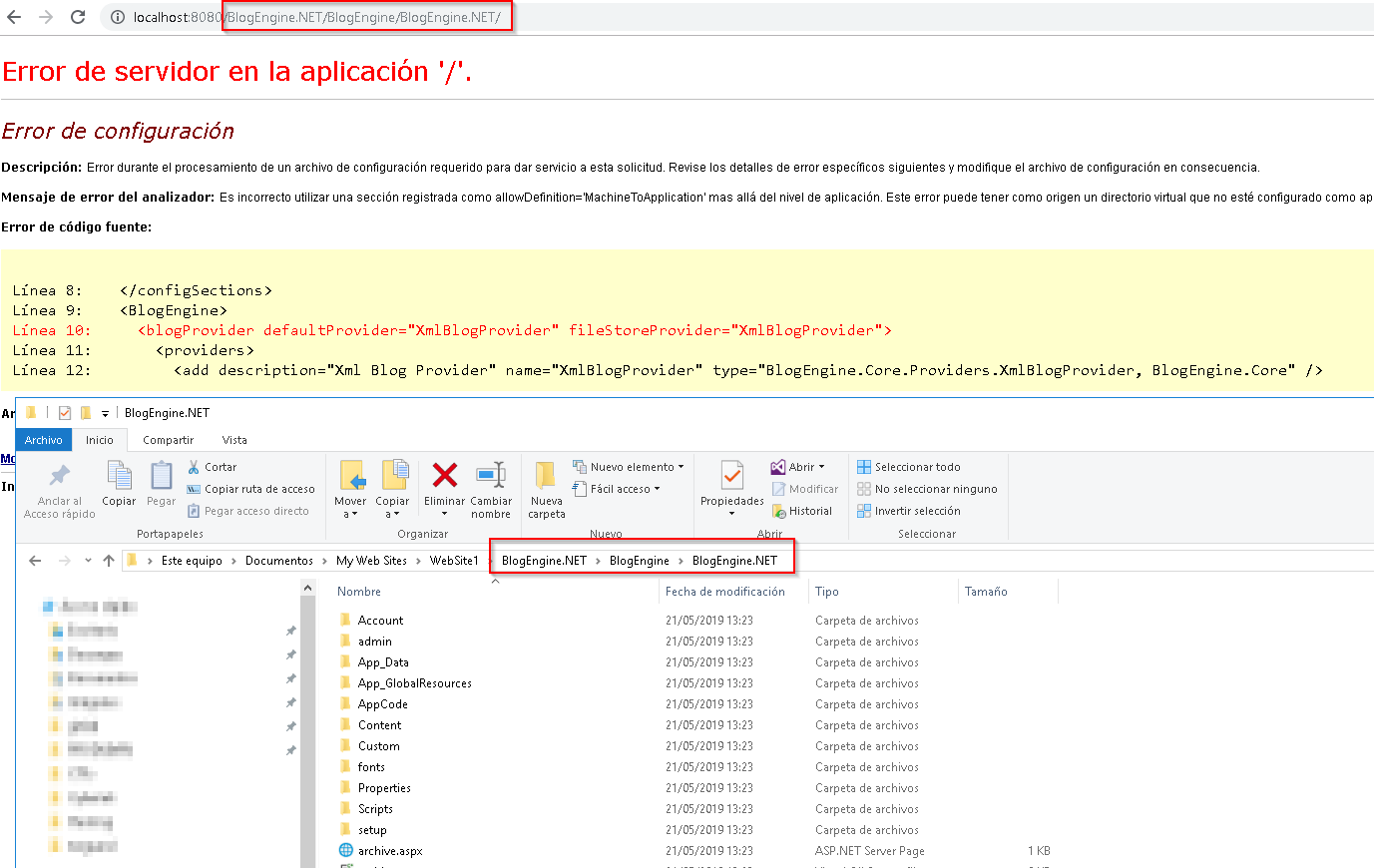Image resolution: width=1374 pixels, height=868 pixels.
Task: Click Documentos in the breadcrumb
Action: pos(279,561)
